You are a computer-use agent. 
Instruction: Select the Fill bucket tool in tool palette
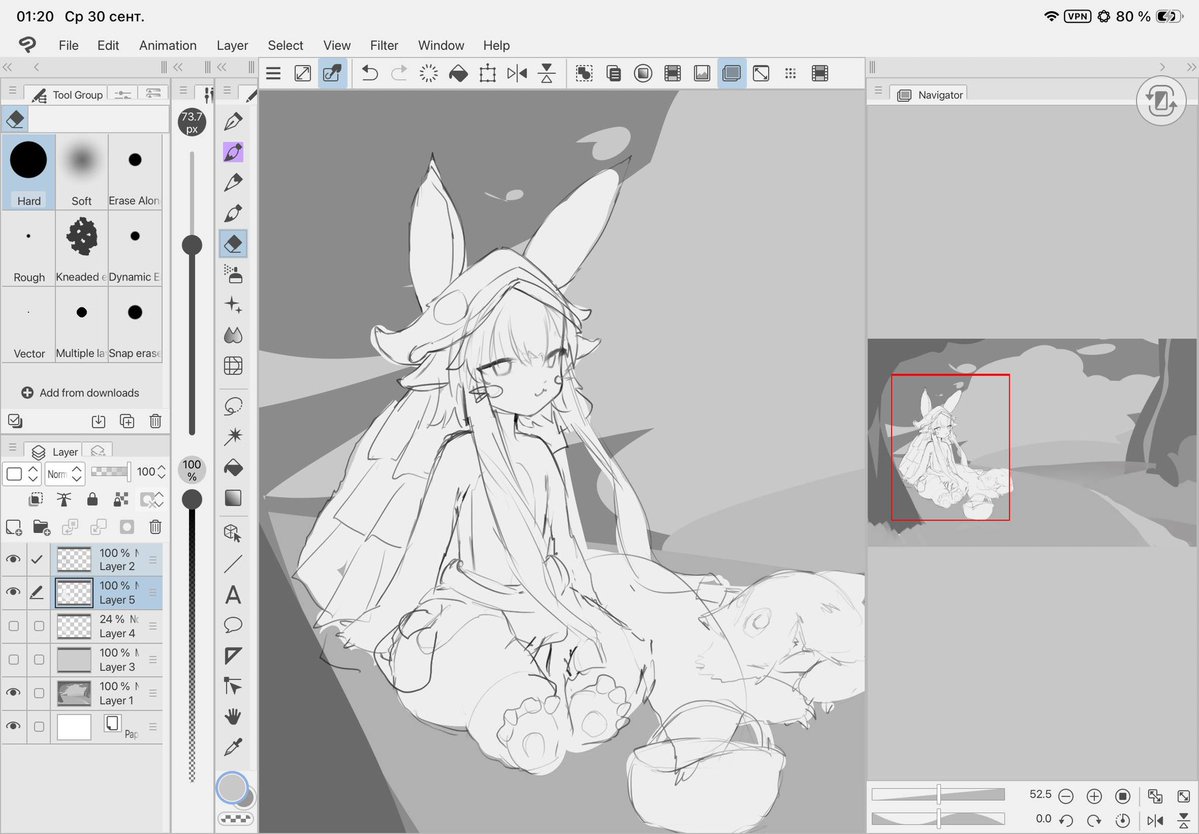233,467
